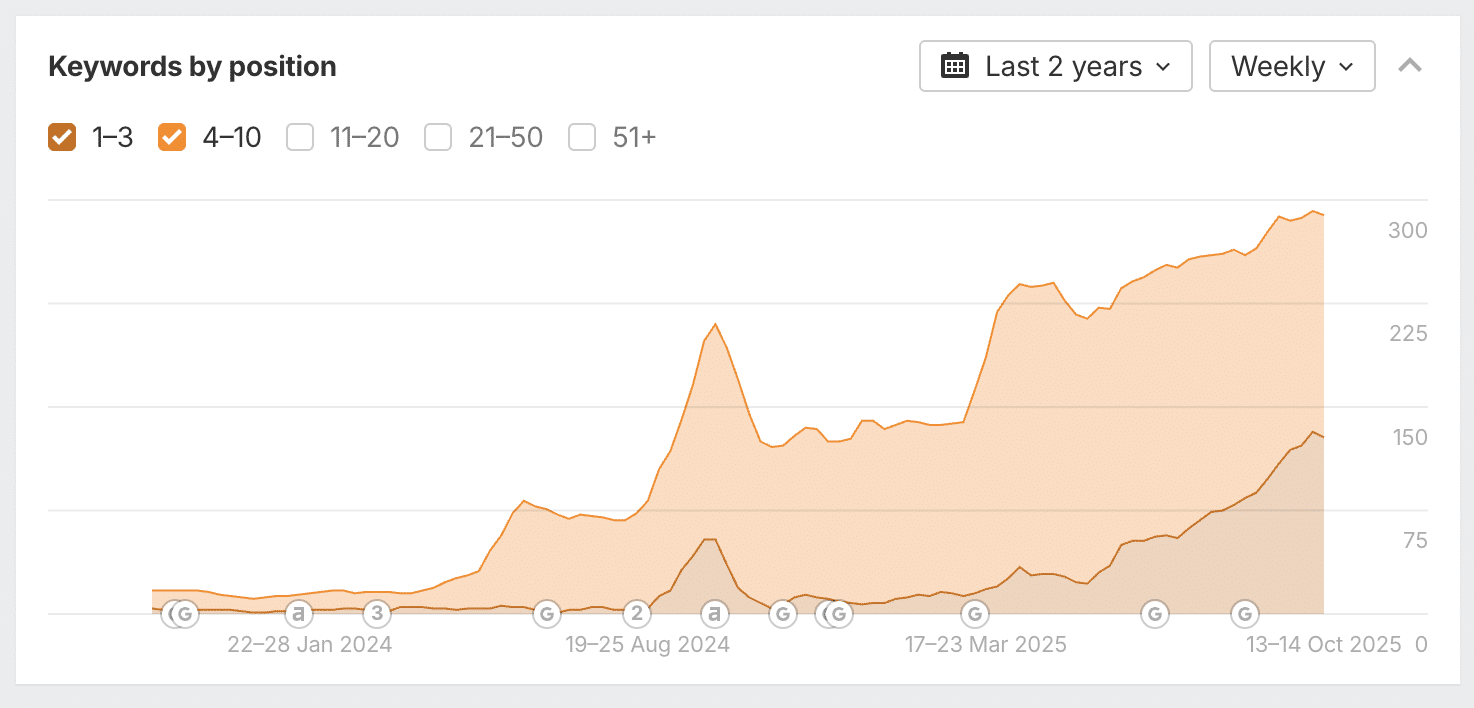Click the Keywords by position heading
Image resolution: width=1474 pixels, height=708 pixels.
click(192, 67)
